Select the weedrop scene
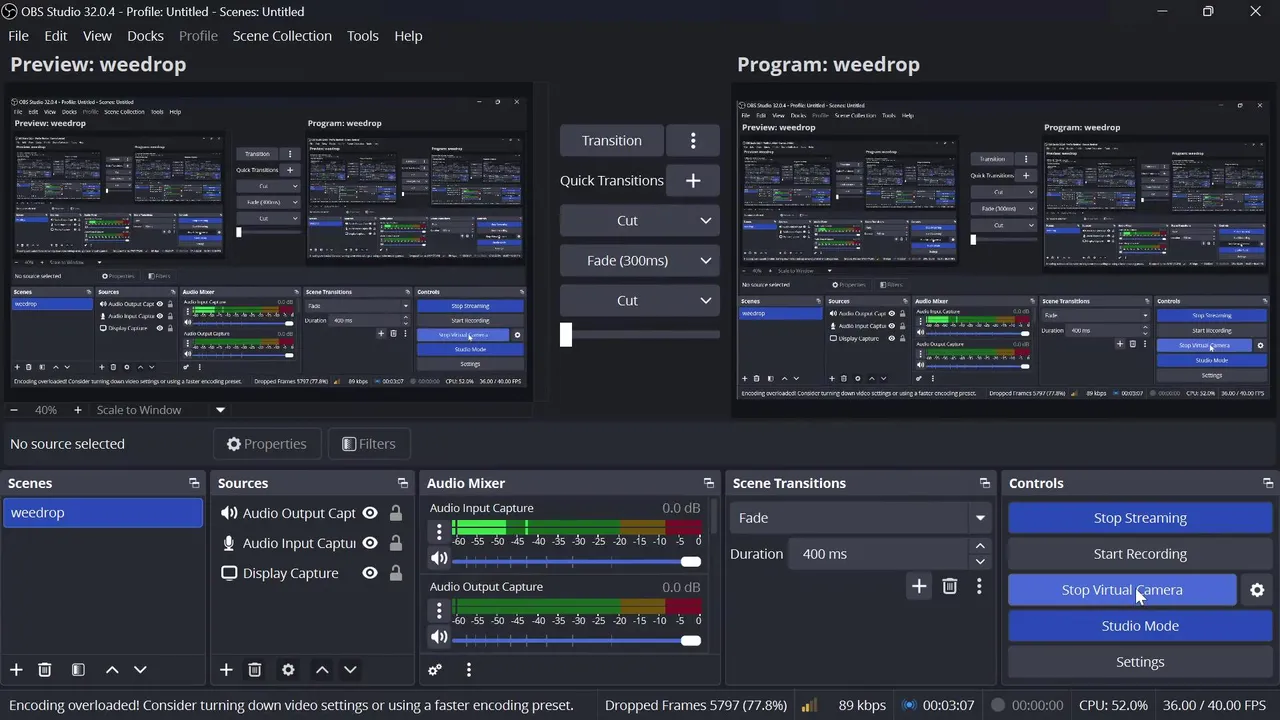This screenshot has height=720, width=1280. [102, 513]
